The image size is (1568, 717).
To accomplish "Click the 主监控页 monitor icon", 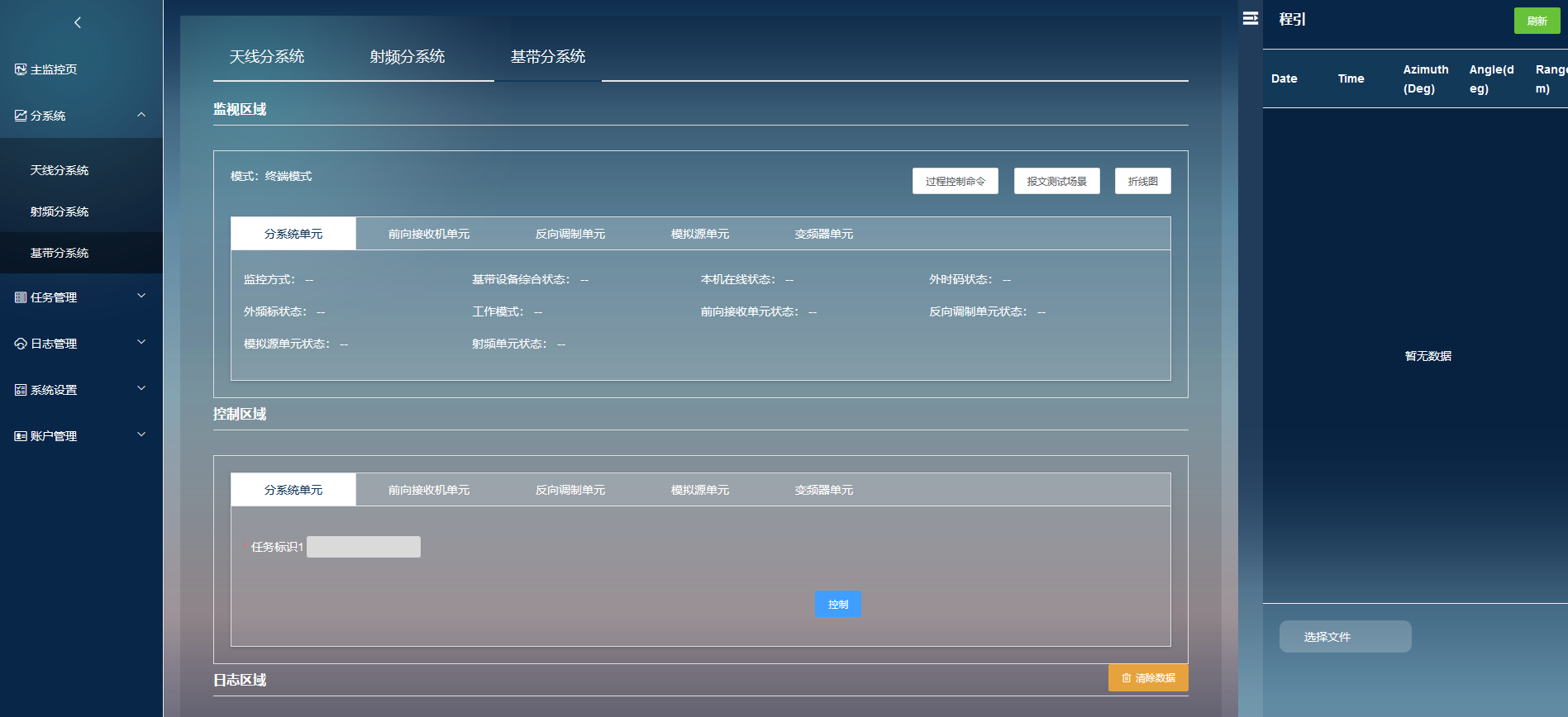I will 21,69.
